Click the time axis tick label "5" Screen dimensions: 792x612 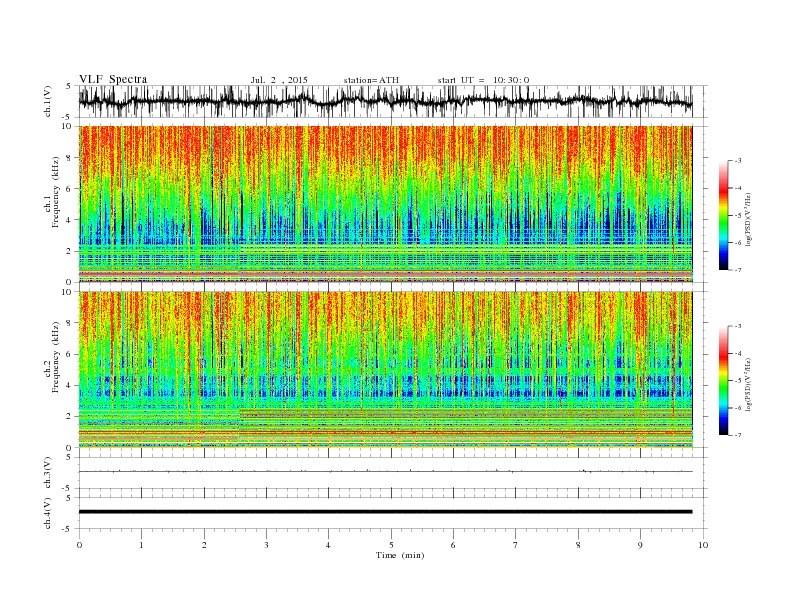(x=391, y=545)
